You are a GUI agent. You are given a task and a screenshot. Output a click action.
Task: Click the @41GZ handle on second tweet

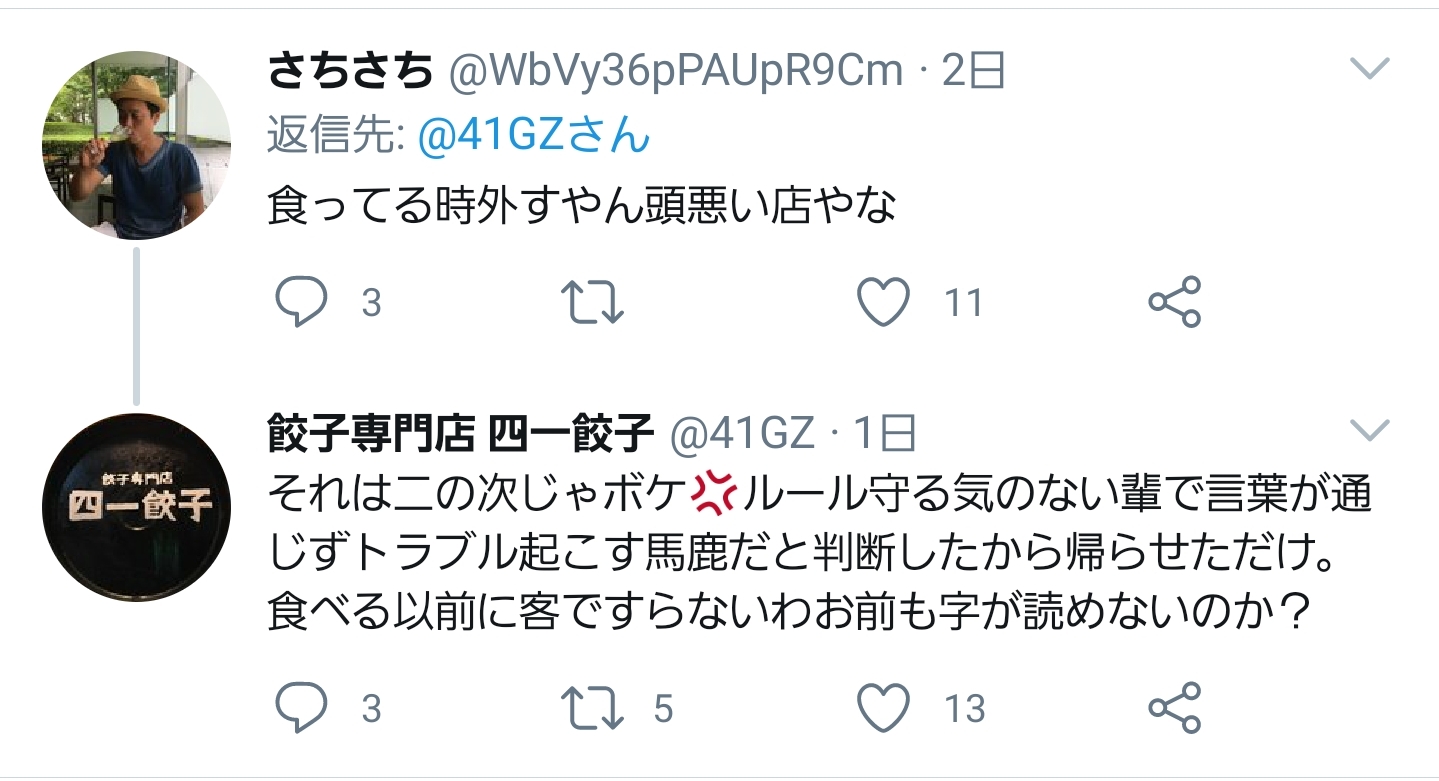coord(743,434)
